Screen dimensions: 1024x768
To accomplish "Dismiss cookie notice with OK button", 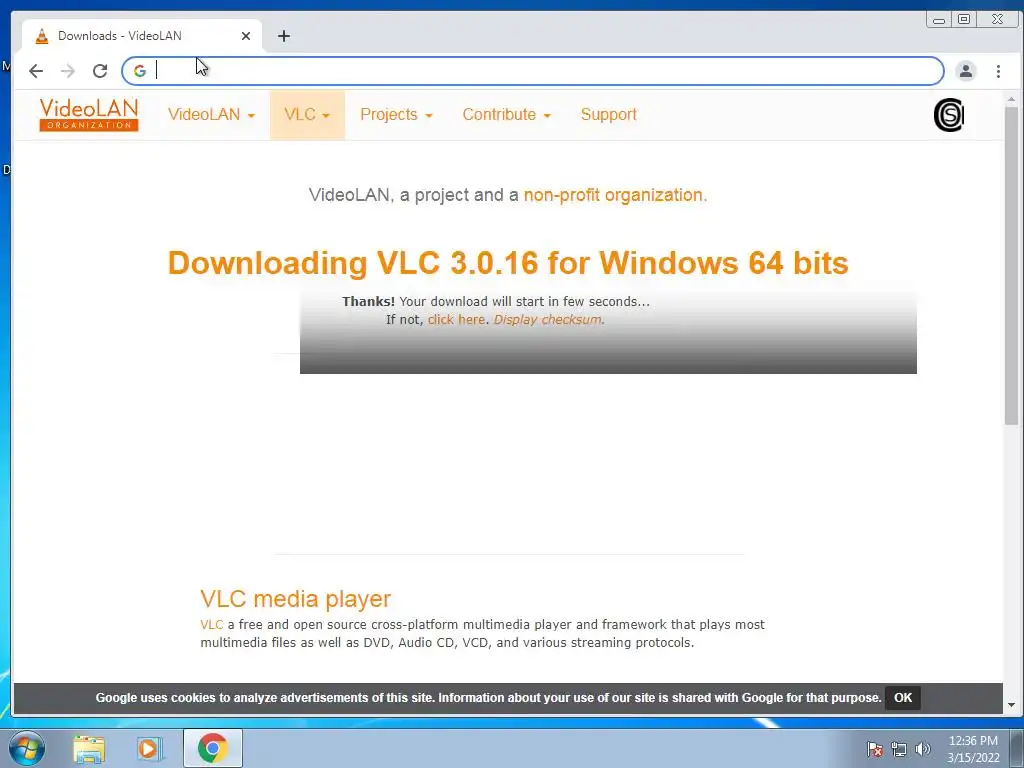I will click(x=903, y=697).
